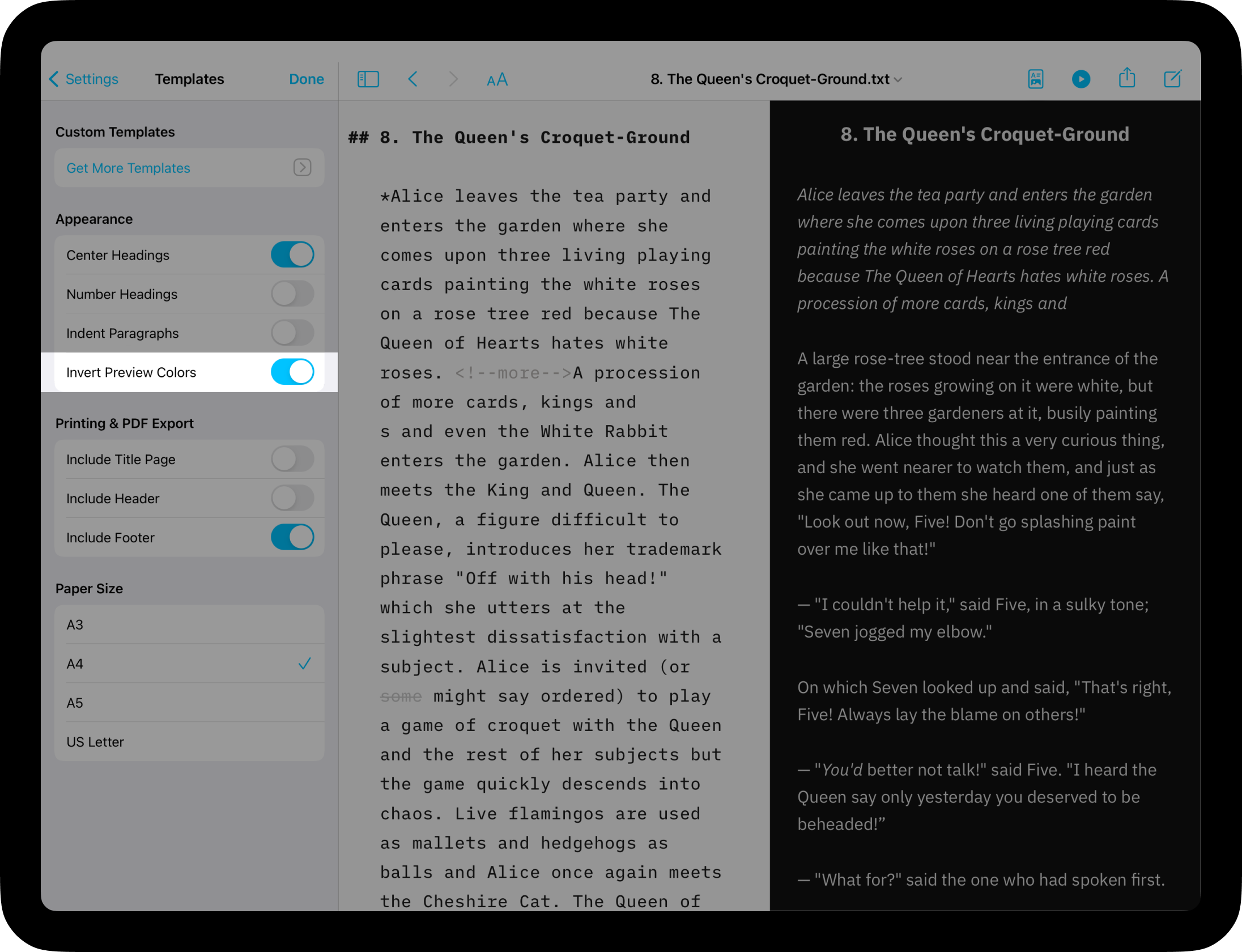Click the preview heading "8. The Queen's Croquet-Ground"
Image resolution: width=1242 pixels, height=952 pixels.
985,134
